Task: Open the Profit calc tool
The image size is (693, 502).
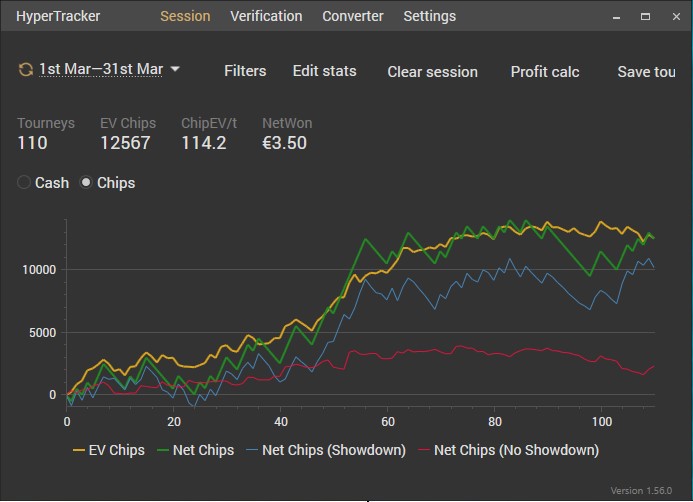Action: 545,71
